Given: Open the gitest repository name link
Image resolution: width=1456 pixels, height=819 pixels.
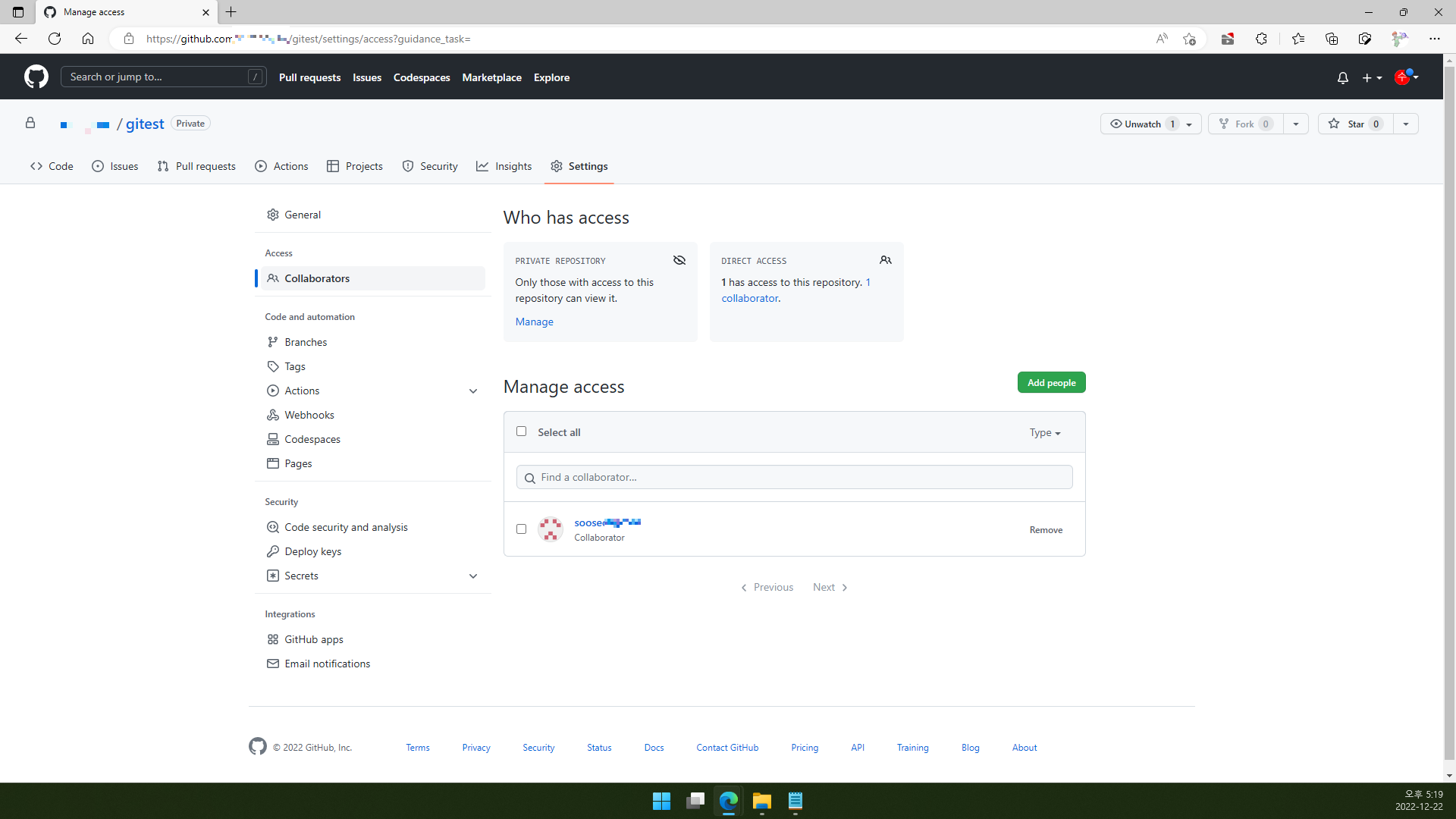Looking at the screenshot, I should pos(145,124).
